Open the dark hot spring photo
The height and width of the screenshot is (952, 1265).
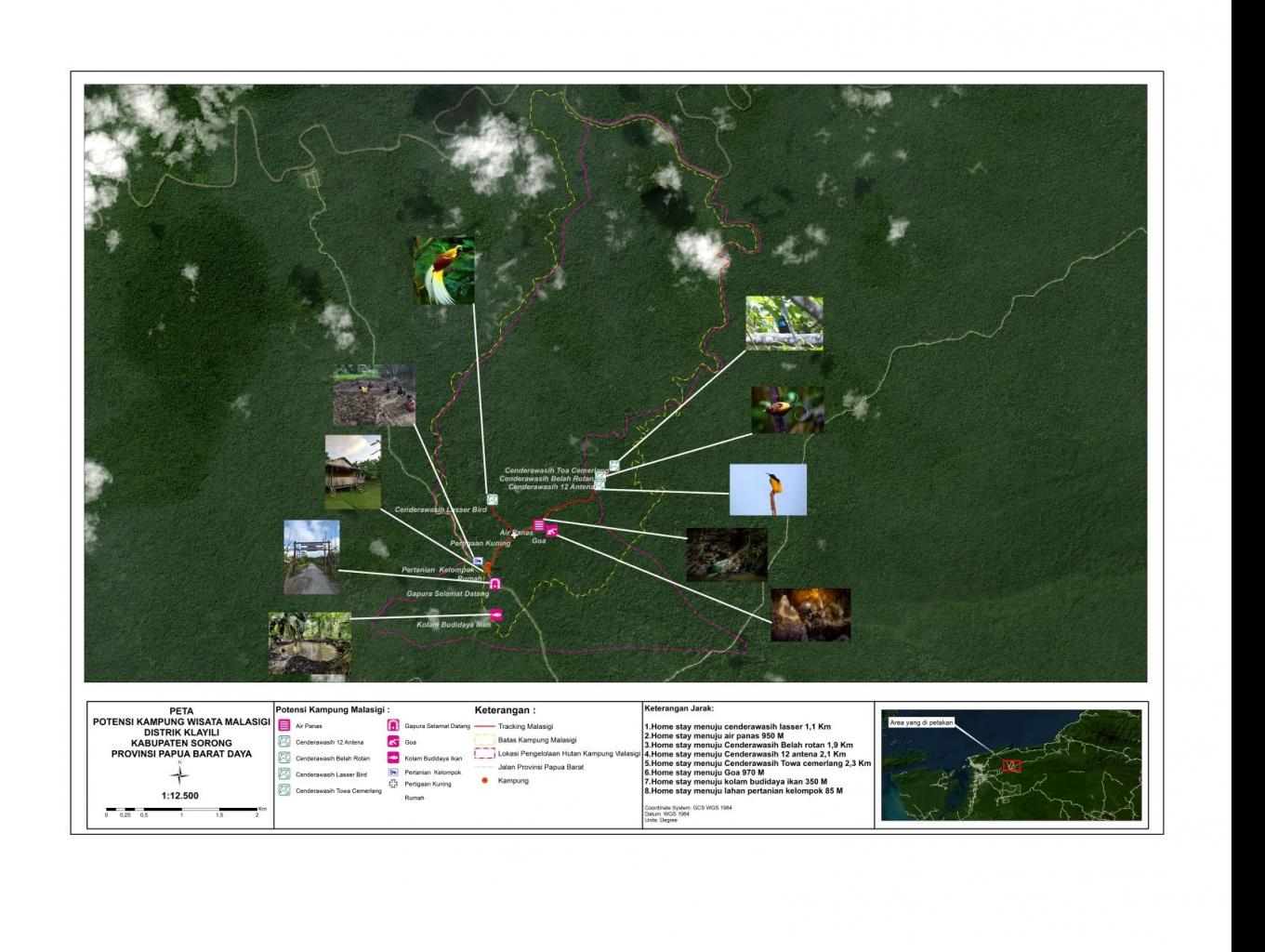click(727, 555)
